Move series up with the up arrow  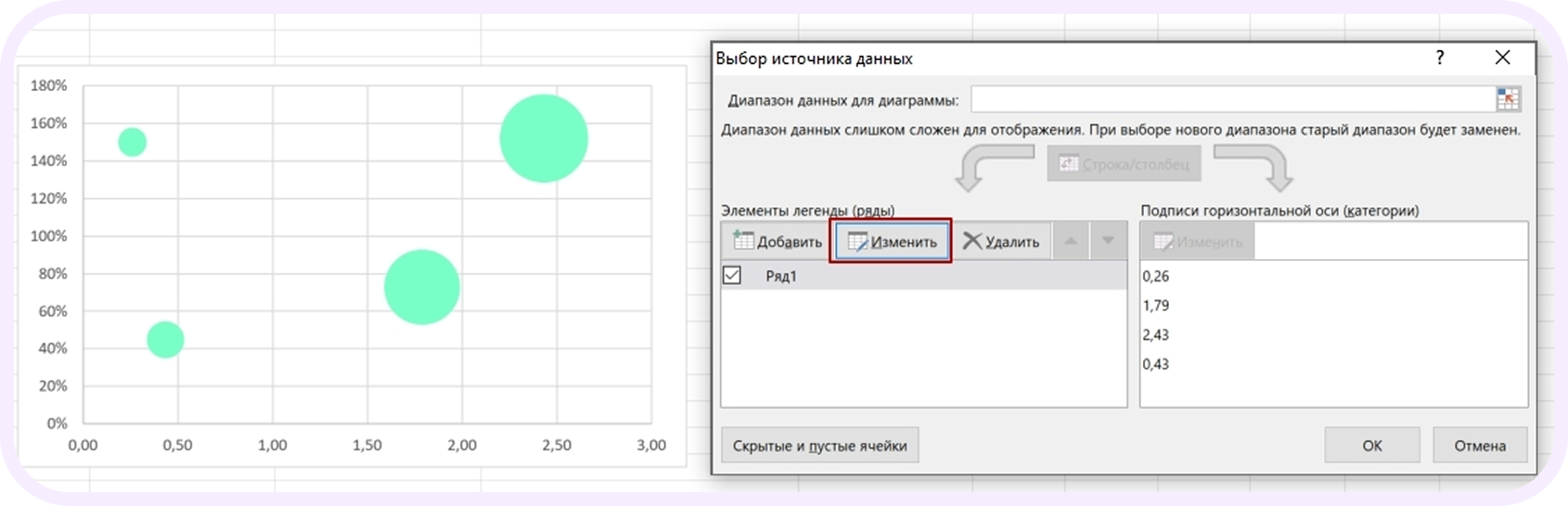[1071, 241]
